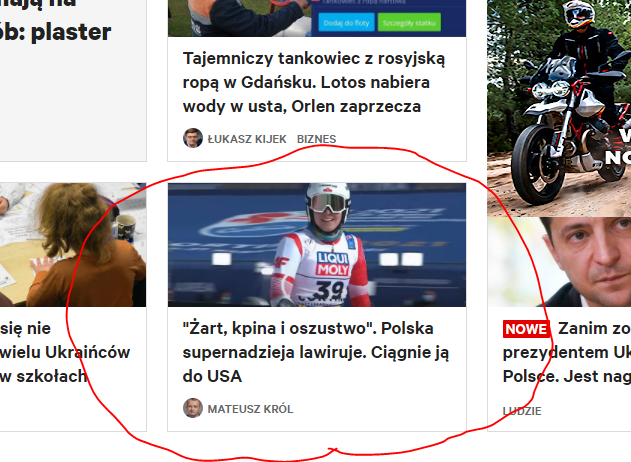Open the headline ending with 'plaster'
This screenshot has width=631, height=462.
(x=56, y=20)
